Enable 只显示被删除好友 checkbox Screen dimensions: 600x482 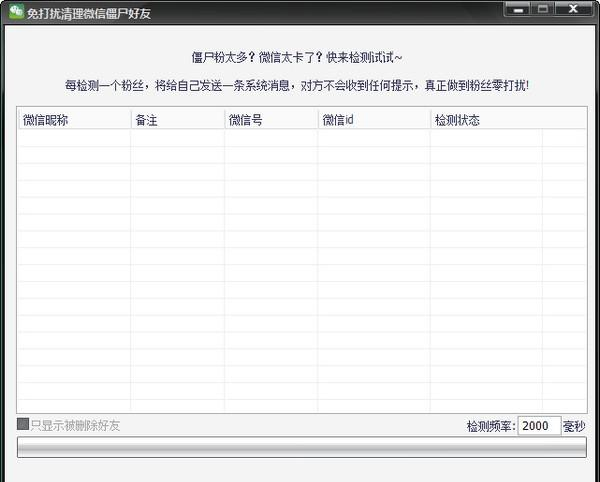pyautogui.click(x=23, y=424)
